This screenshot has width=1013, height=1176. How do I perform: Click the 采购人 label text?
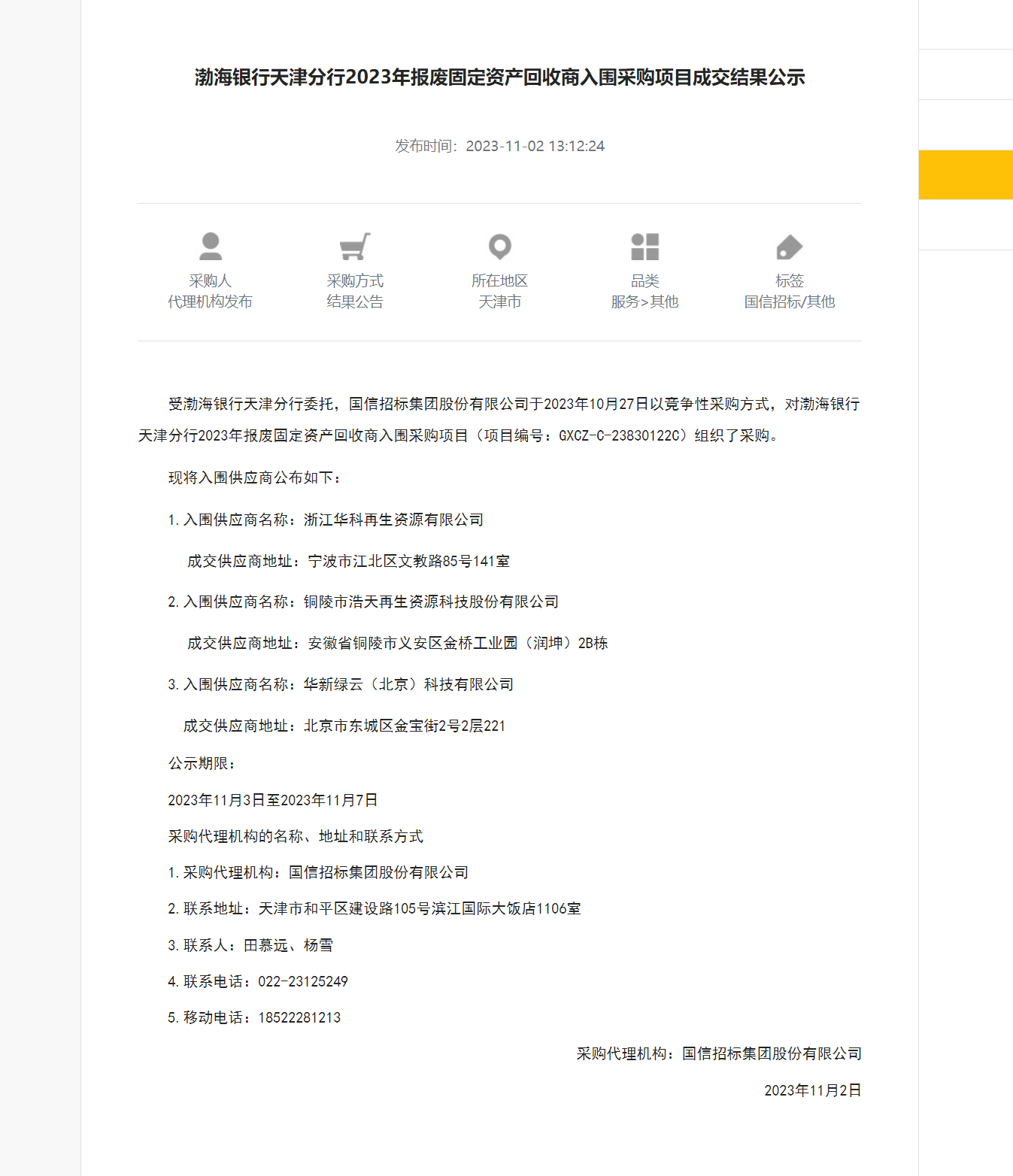pyautogui.click(x=210, y=280)
